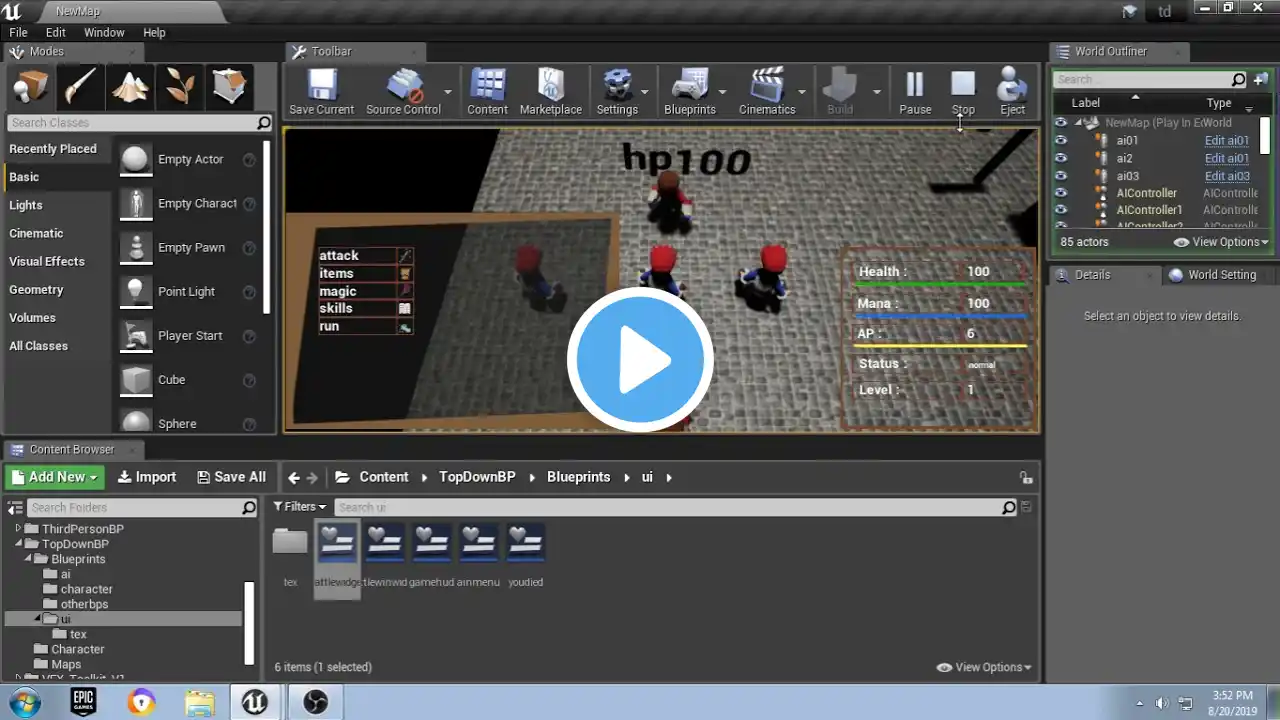
Task: Click the Import button
Action: [147, 477]
